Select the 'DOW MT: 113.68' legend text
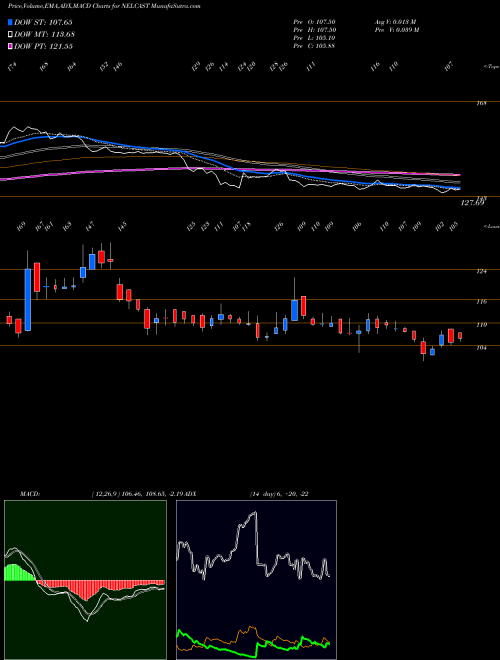 point(45,34)
